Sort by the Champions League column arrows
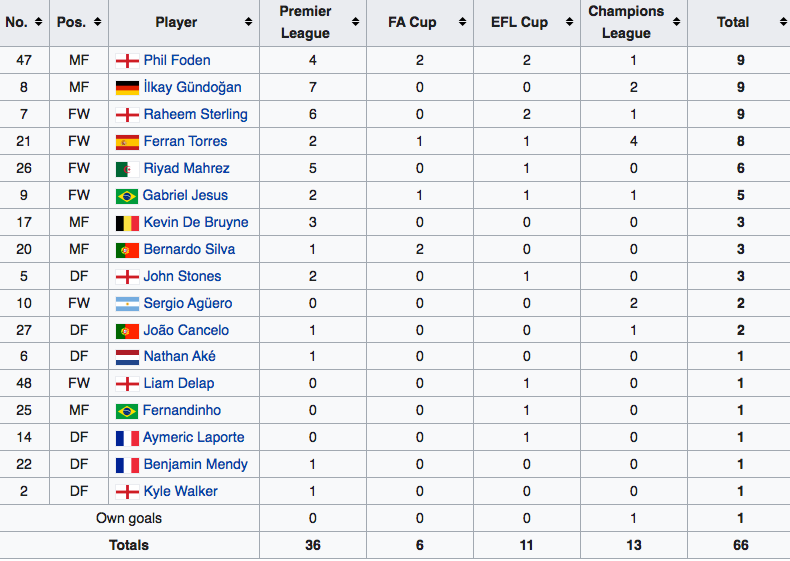This screenshot has height=561, width=790. click(679, 22)
